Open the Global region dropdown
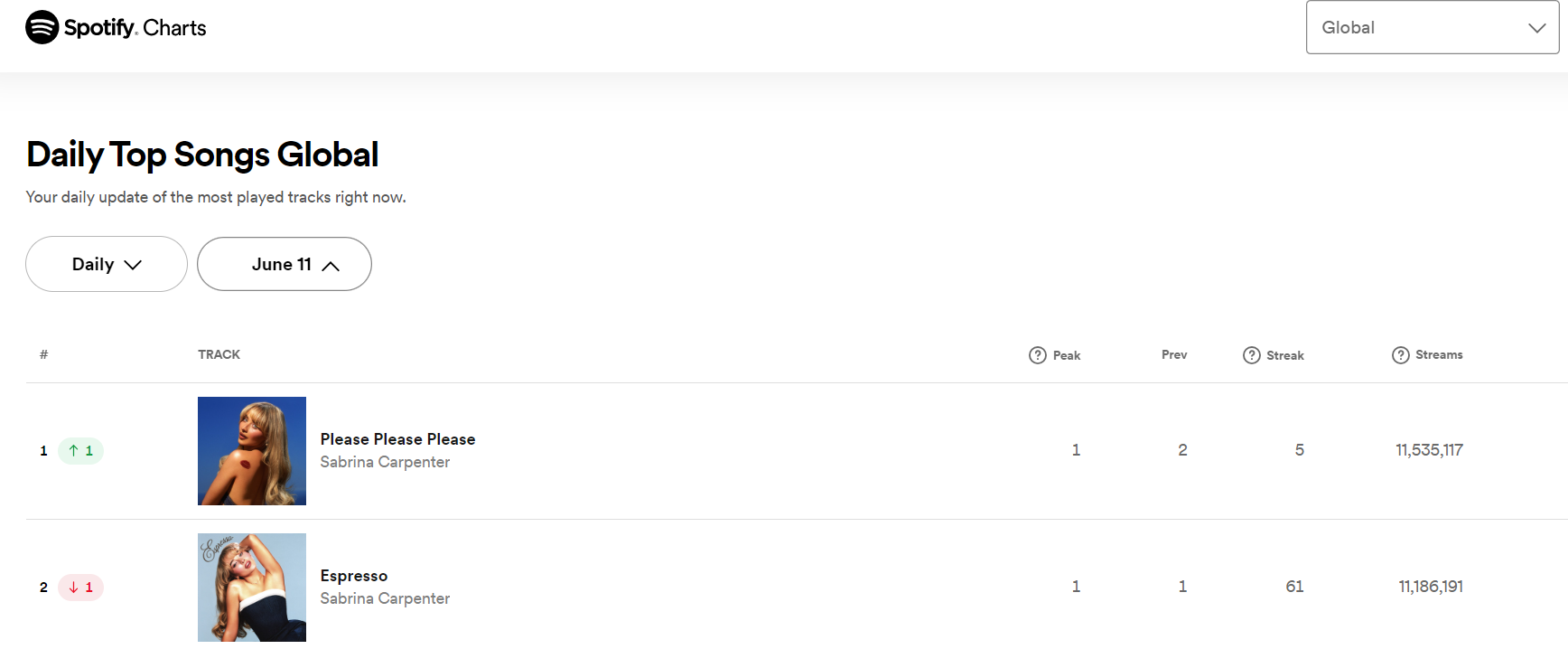Viewport: 1568px width, 649px height. [x=1432, y=27]
